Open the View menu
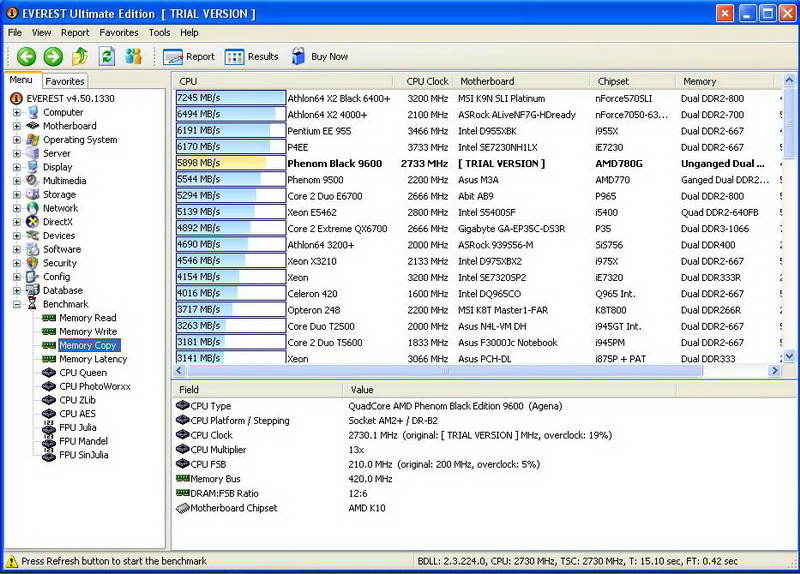Screen dimensions: 800x574 pos(41,33)
